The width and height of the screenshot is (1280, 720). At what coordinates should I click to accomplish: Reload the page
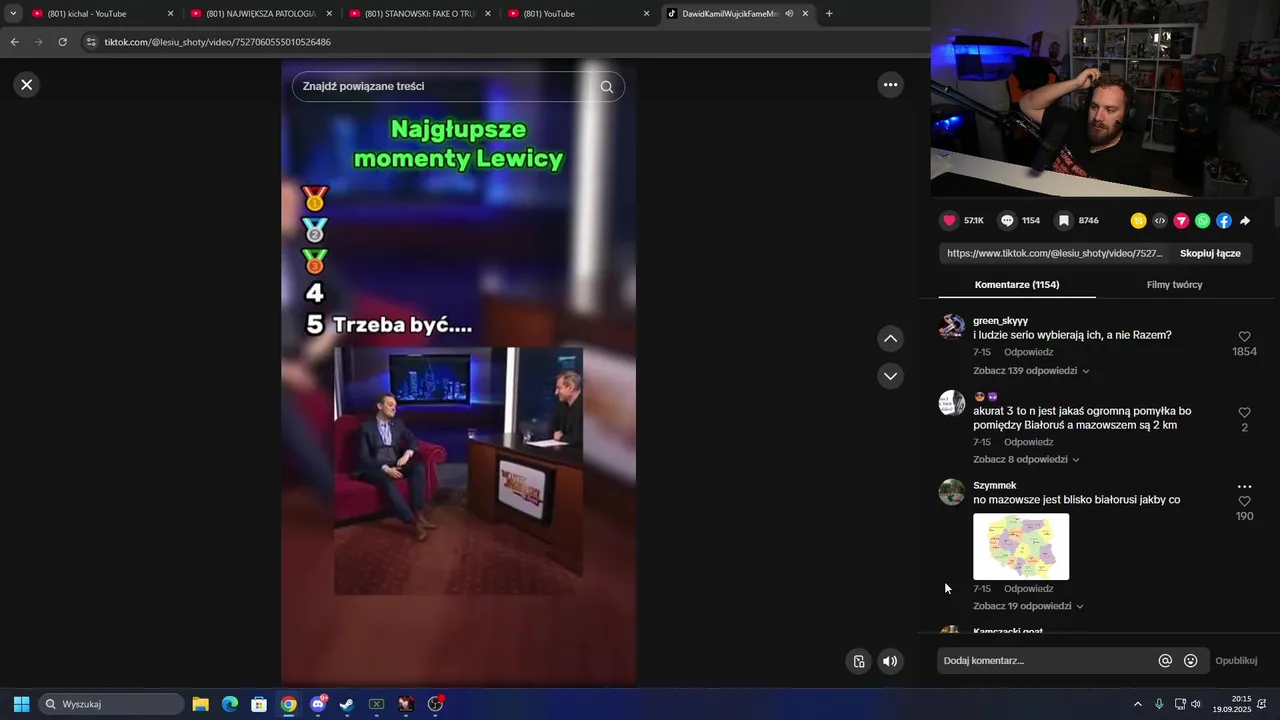pyautogui.click(x=62, y=42)
